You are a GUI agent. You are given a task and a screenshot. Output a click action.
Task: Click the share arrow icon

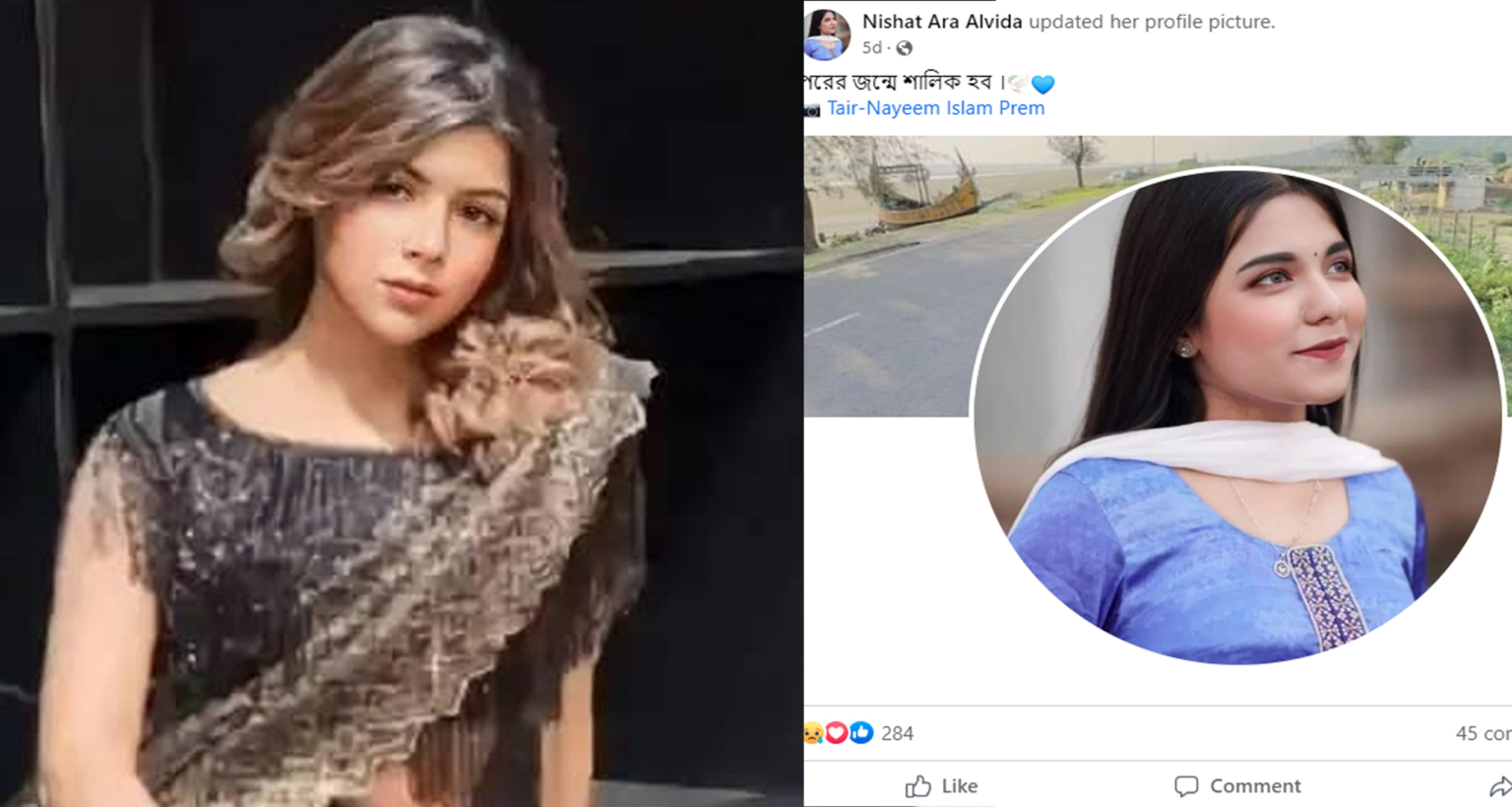tap(1500, 785)
